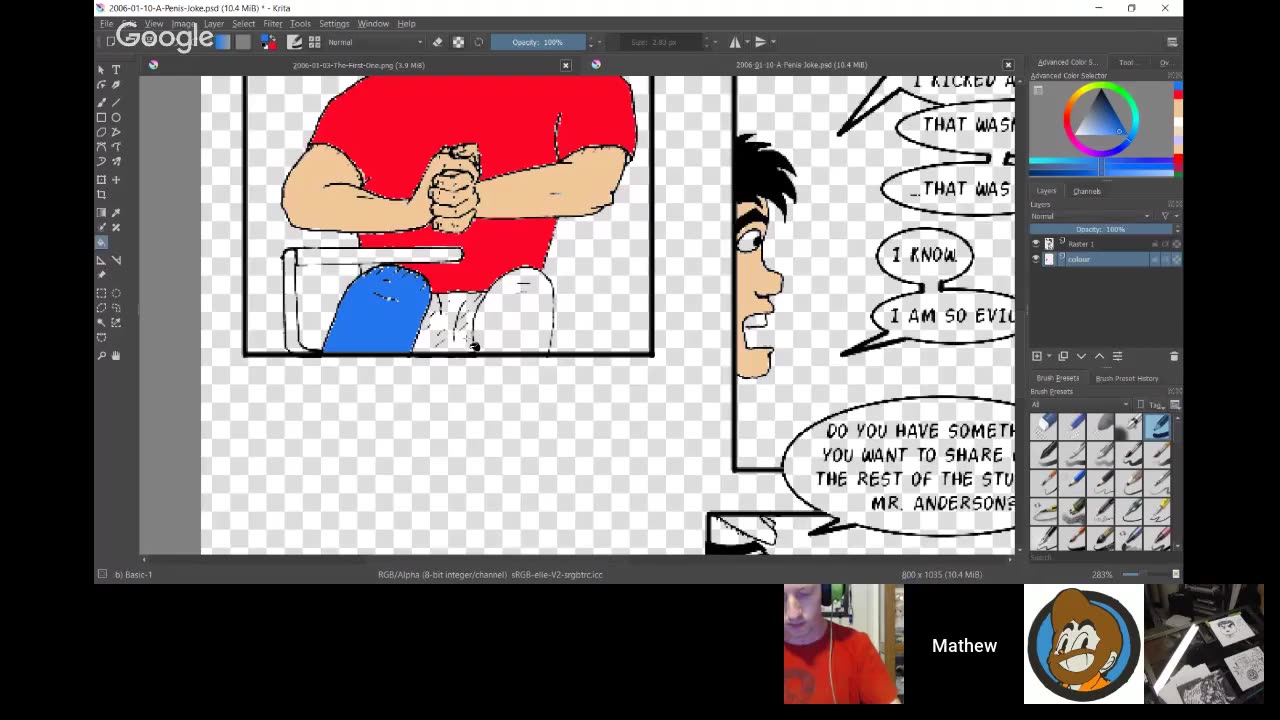The image size is (1280, 720).
Task: Select the Gradient tool in toolbox
Action: (101, 213)
